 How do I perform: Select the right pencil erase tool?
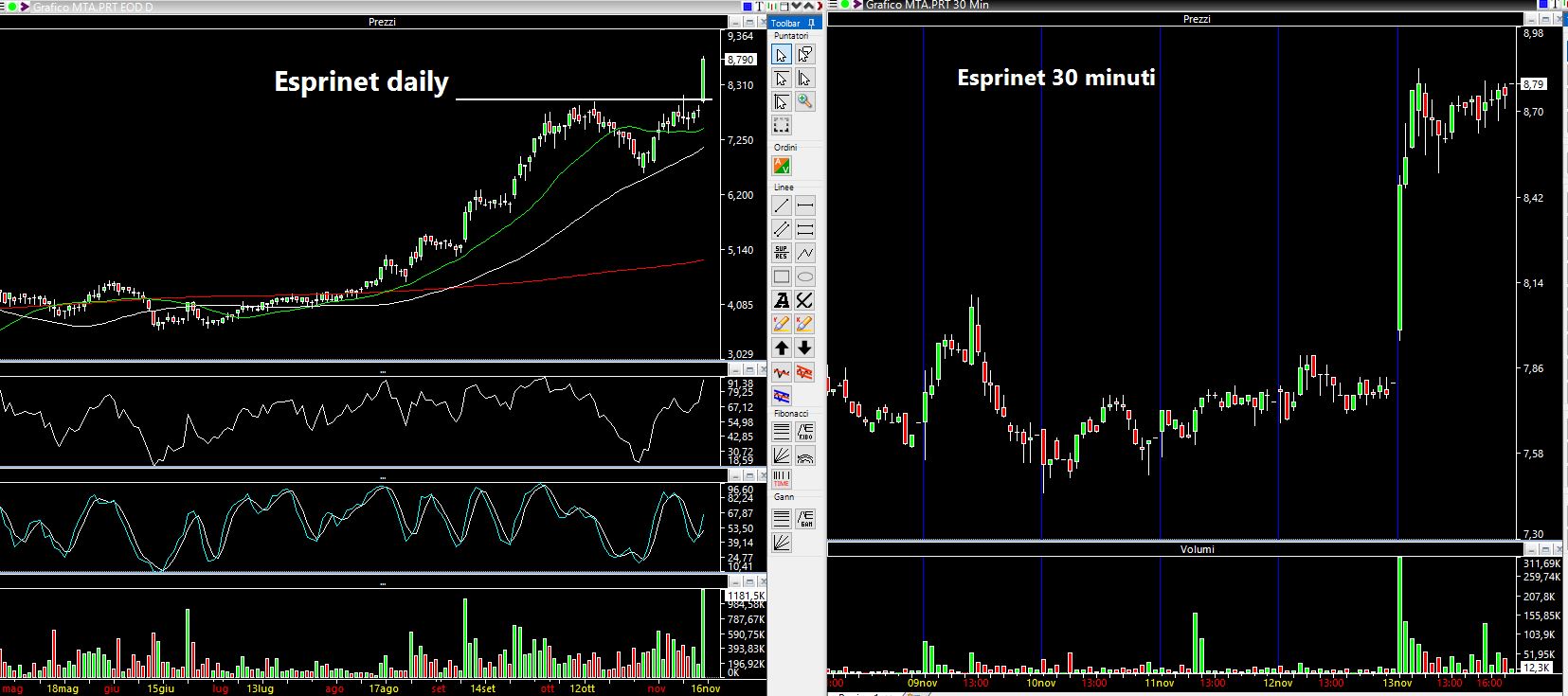pyautogui.click(x=804, y=324)
